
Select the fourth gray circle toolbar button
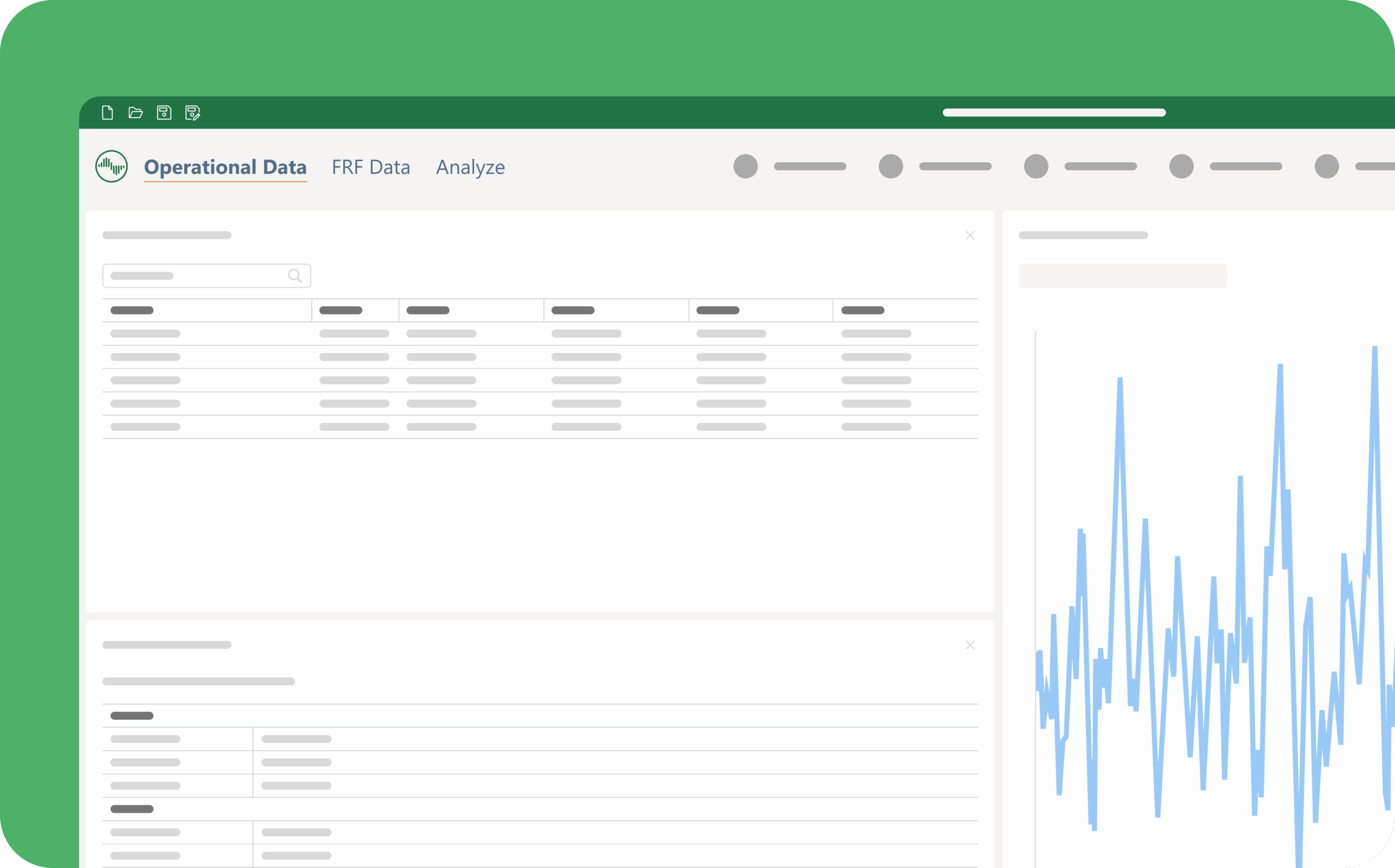pos(1181,167)
